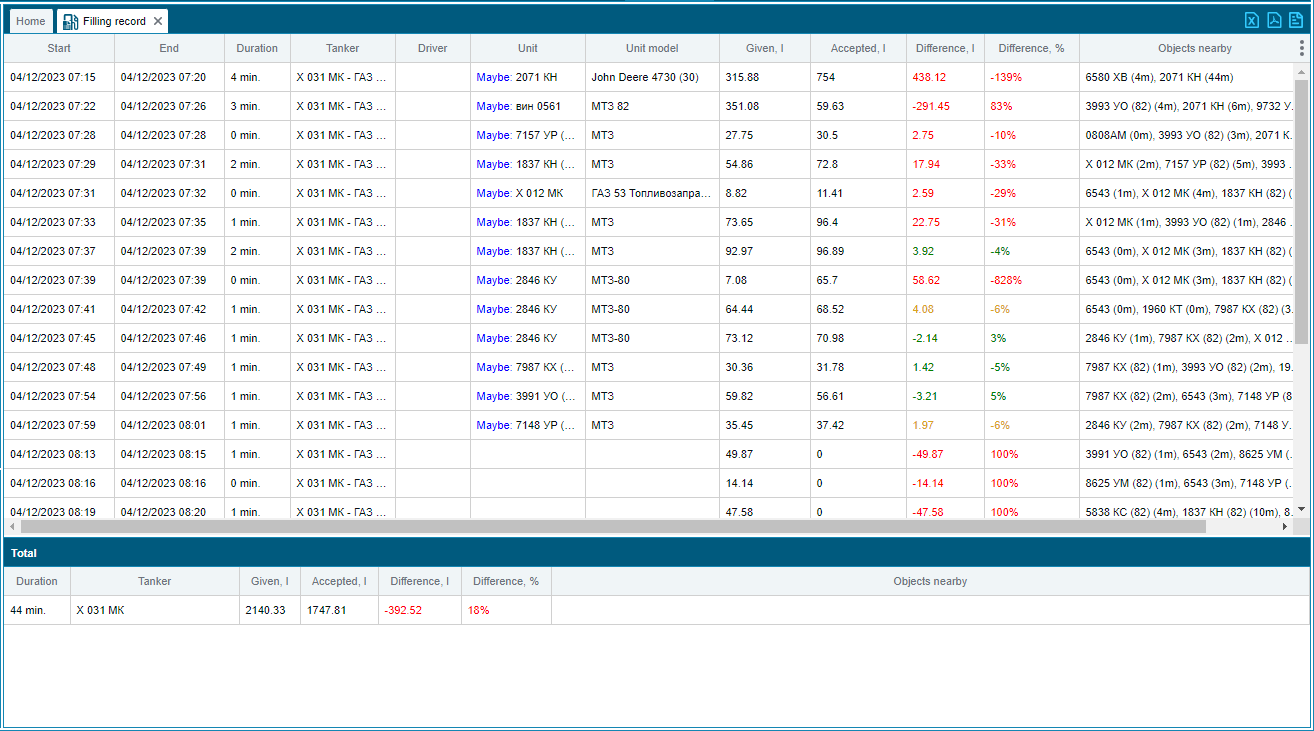Select the difference value -49.87
Screen dimensions: 1314x731
[x=928, y=454]
